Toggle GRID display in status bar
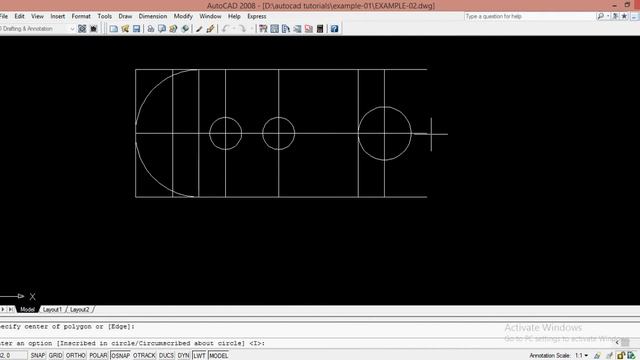 point(56,356)
